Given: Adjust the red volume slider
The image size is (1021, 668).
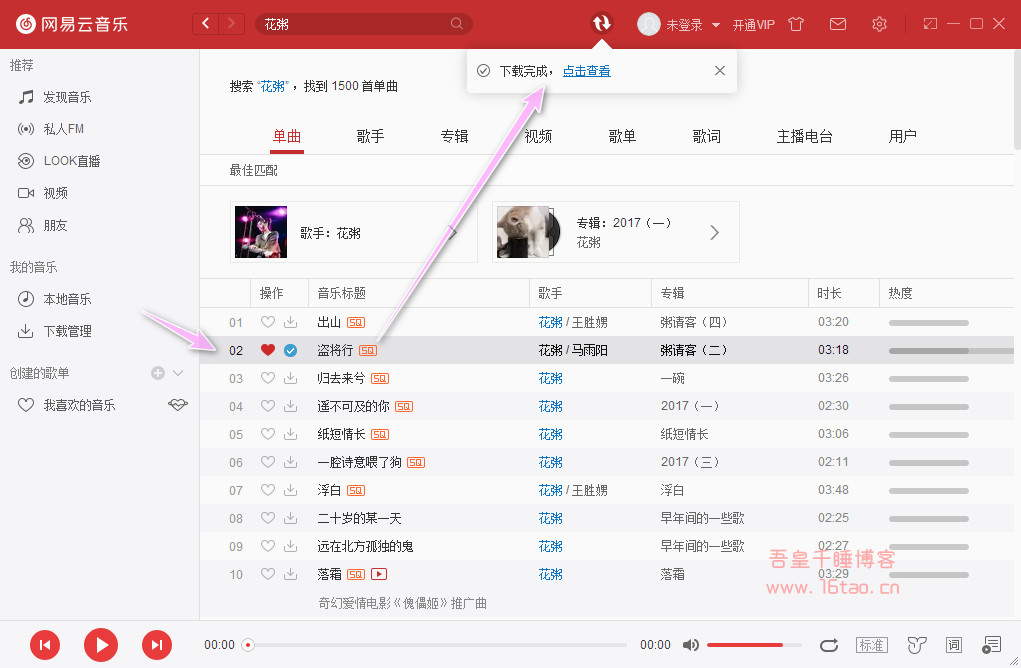Looking at the screenshot, I should (x=745, y=645).
